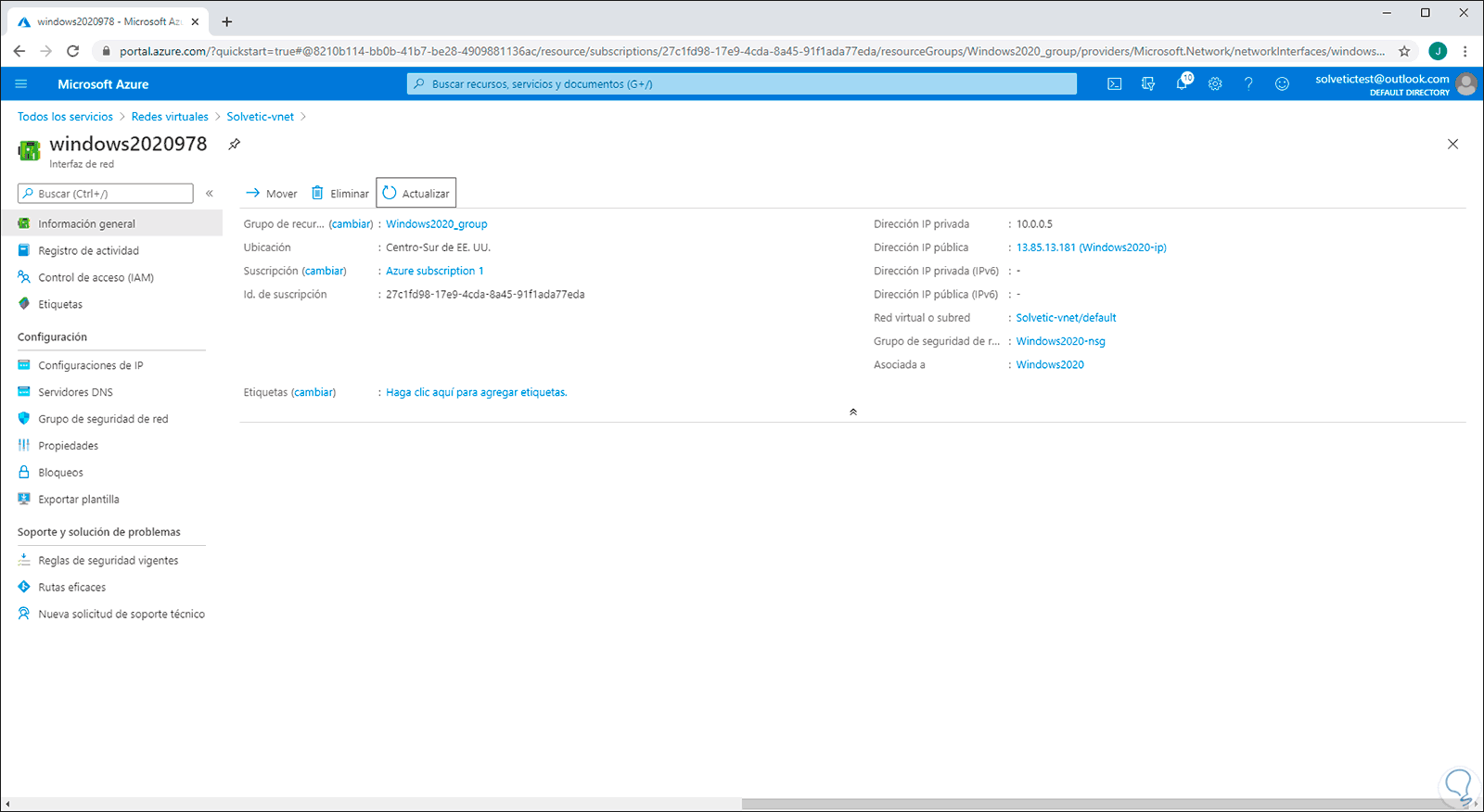Collapse the left resource menu
This screenshot has height=812, width=1484.
click(210, 194)
